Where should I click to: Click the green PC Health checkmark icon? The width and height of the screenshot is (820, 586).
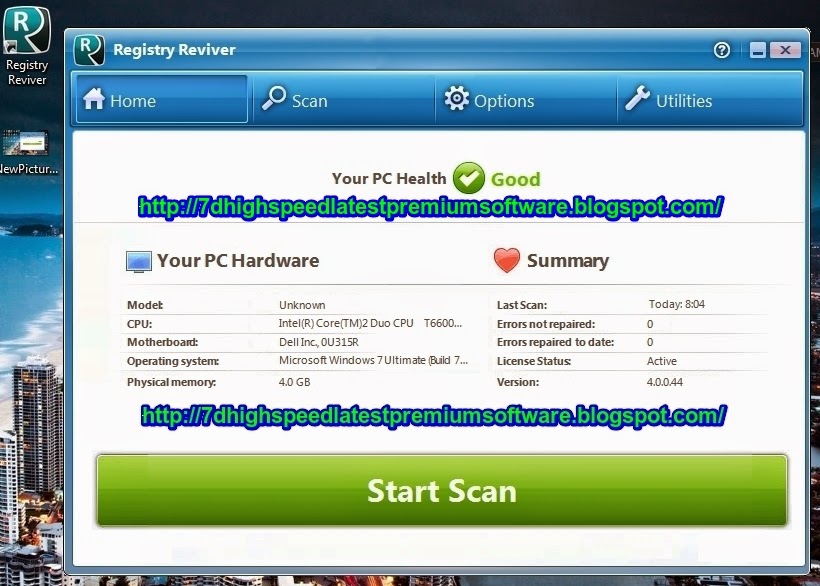[469, 178]
